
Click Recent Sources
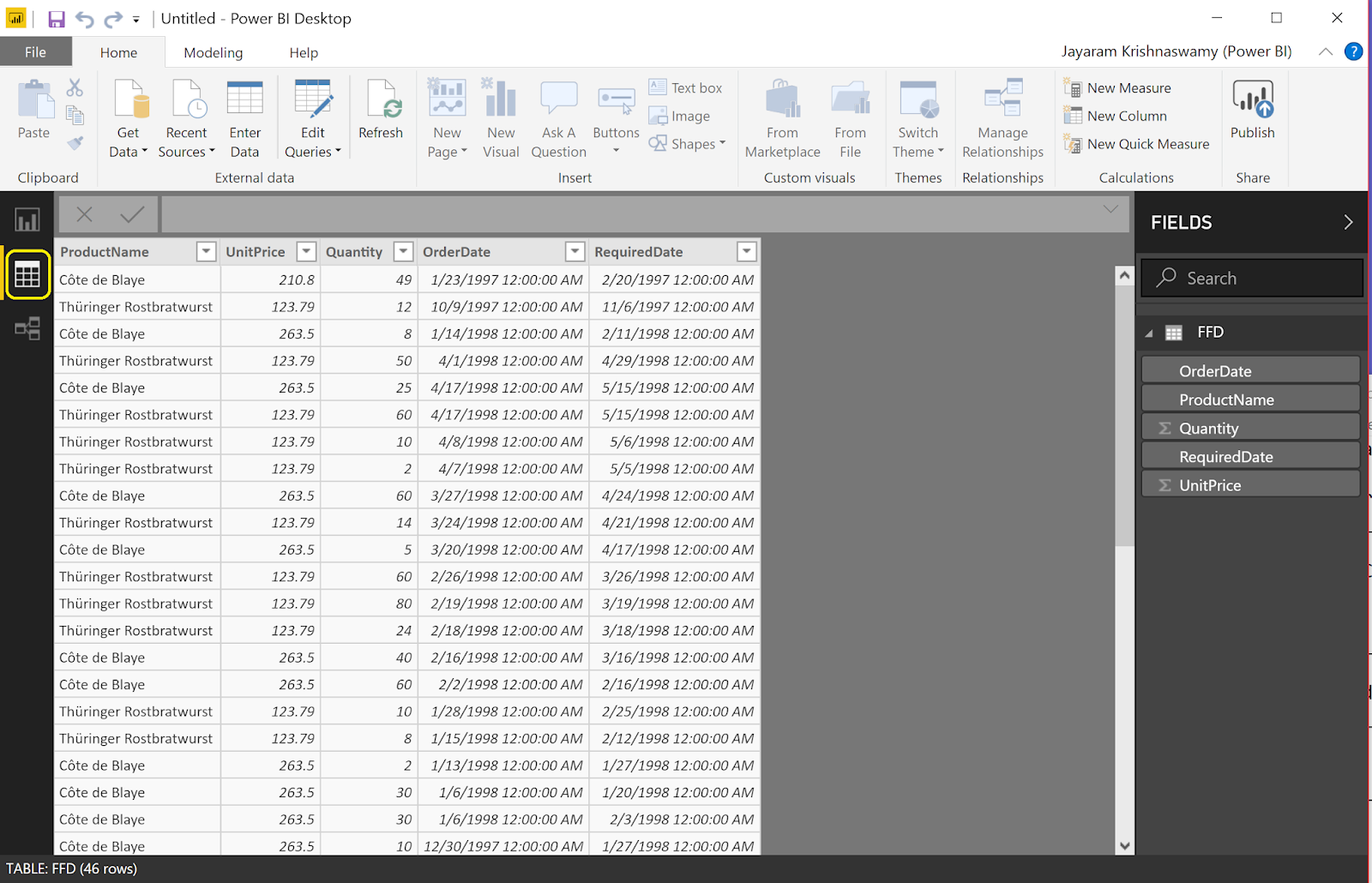(x=186, y=116)
